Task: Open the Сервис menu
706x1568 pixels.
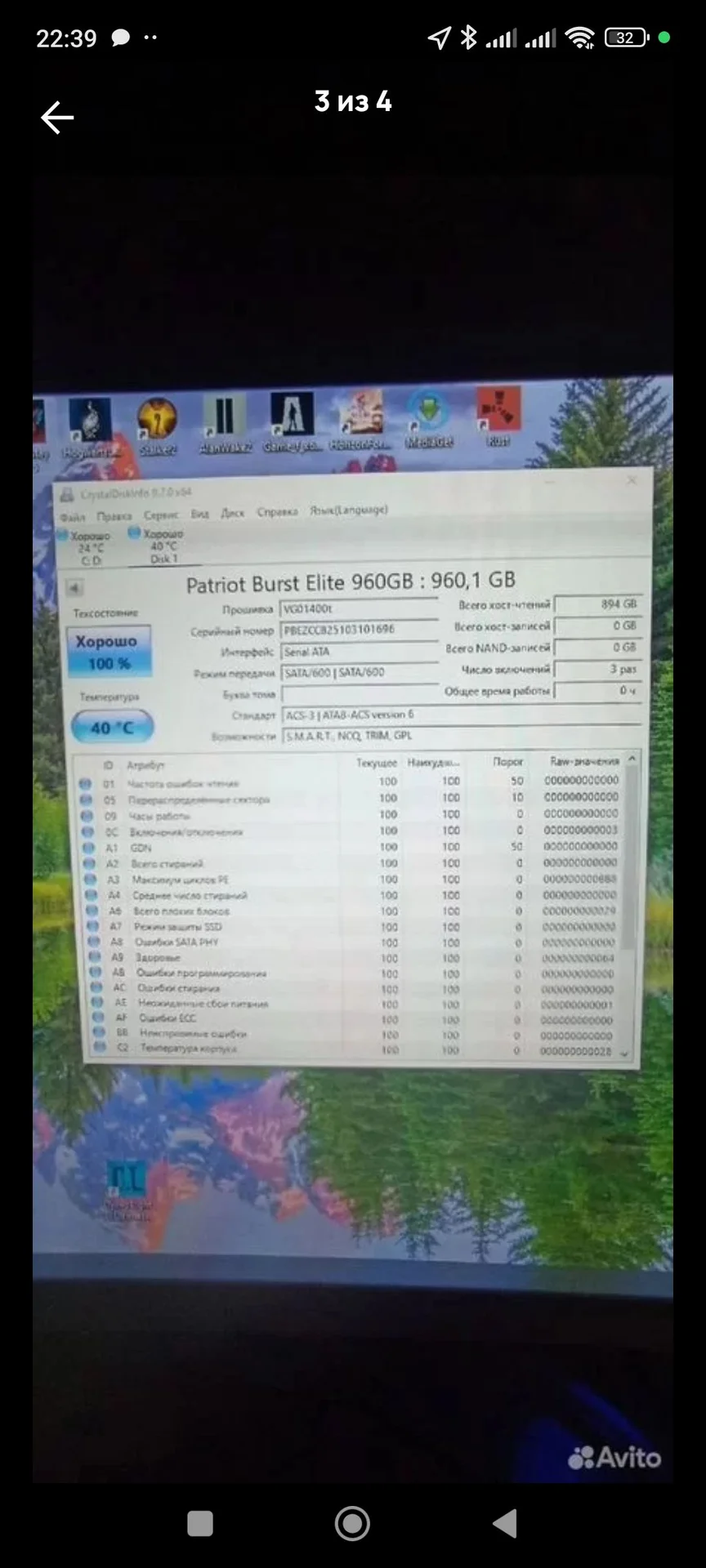Action: [161, 515]
